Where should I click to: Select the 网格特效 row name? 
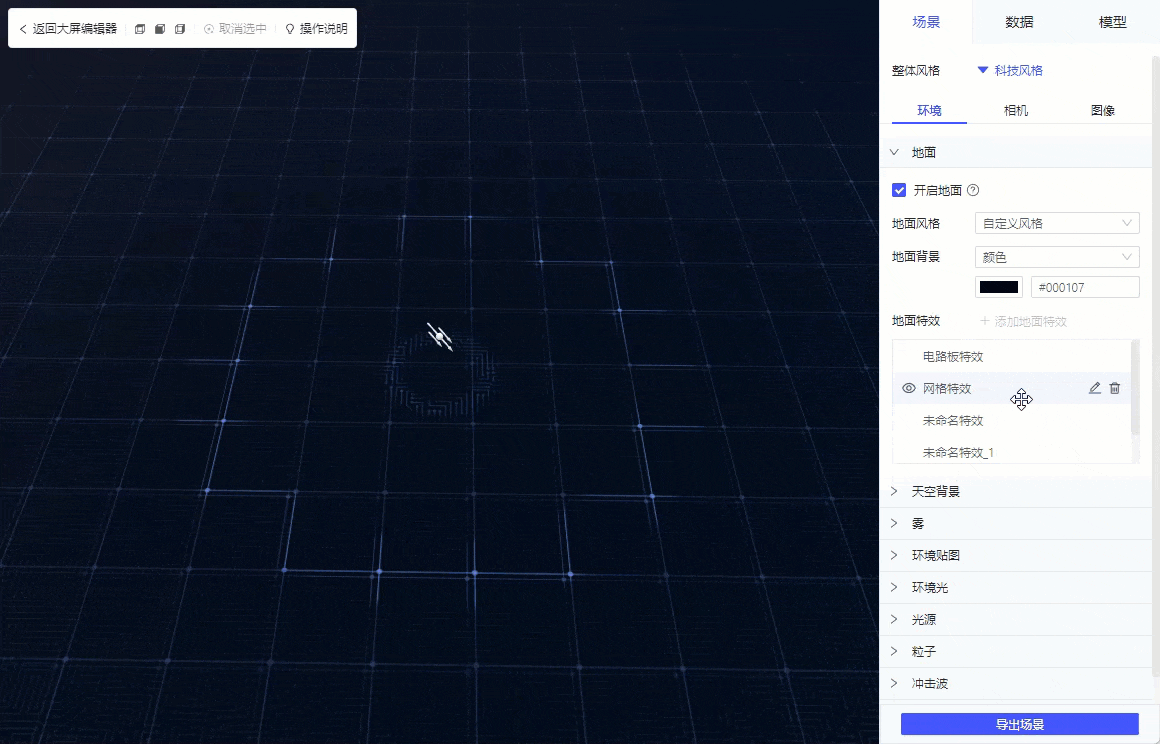click(x=947, y=388)
